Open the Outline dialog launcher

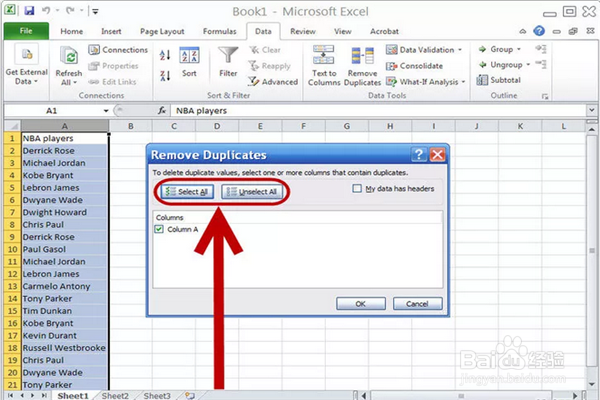click(x=545, y=96)
